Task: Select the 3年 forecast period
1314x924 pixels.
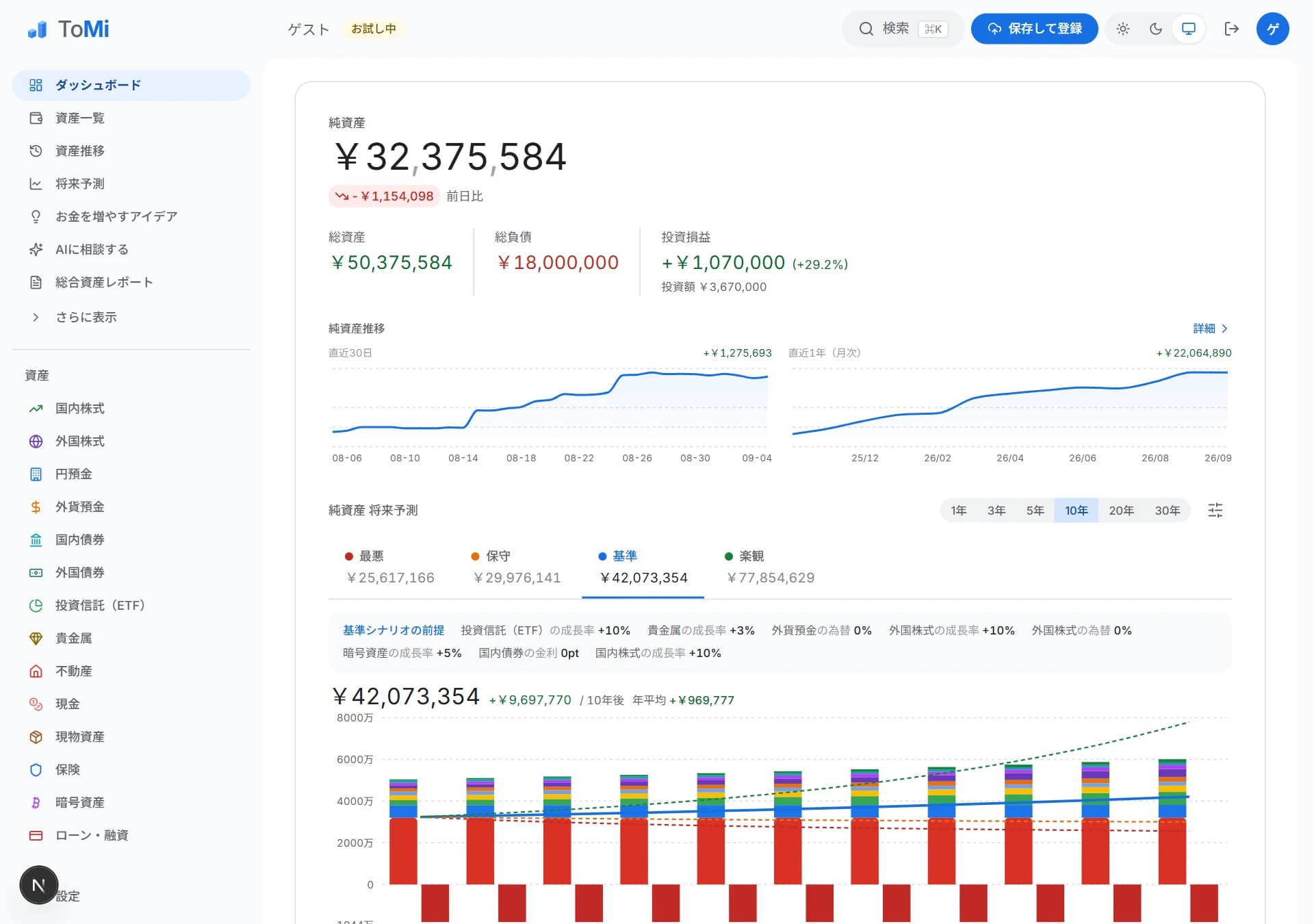Action: pyautogui.click(x=996, y=511)
